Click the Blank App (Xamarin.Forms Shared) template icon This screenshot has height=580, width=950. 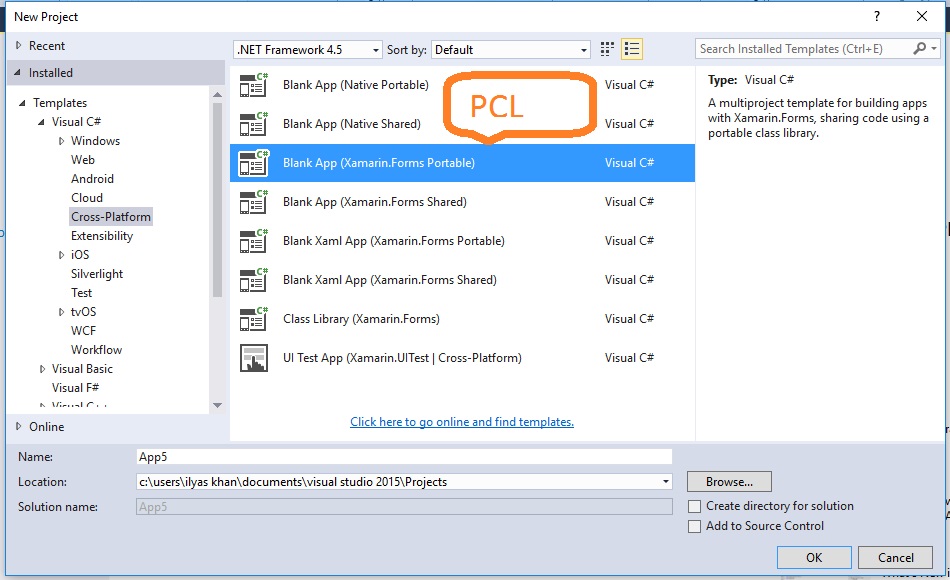(x=253, y=202)
